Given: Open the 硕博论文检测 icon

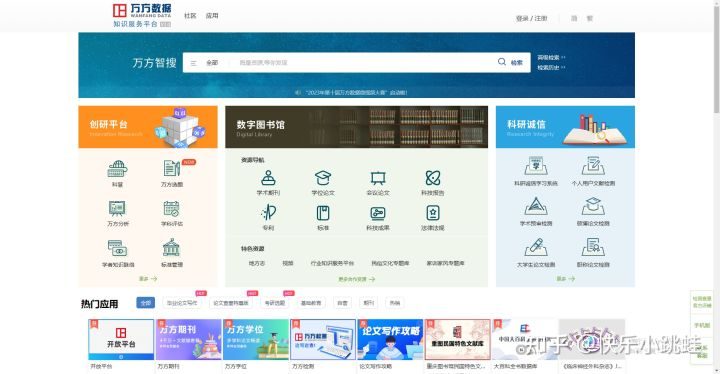Looking at the screenshot, I should coord(593,206).
